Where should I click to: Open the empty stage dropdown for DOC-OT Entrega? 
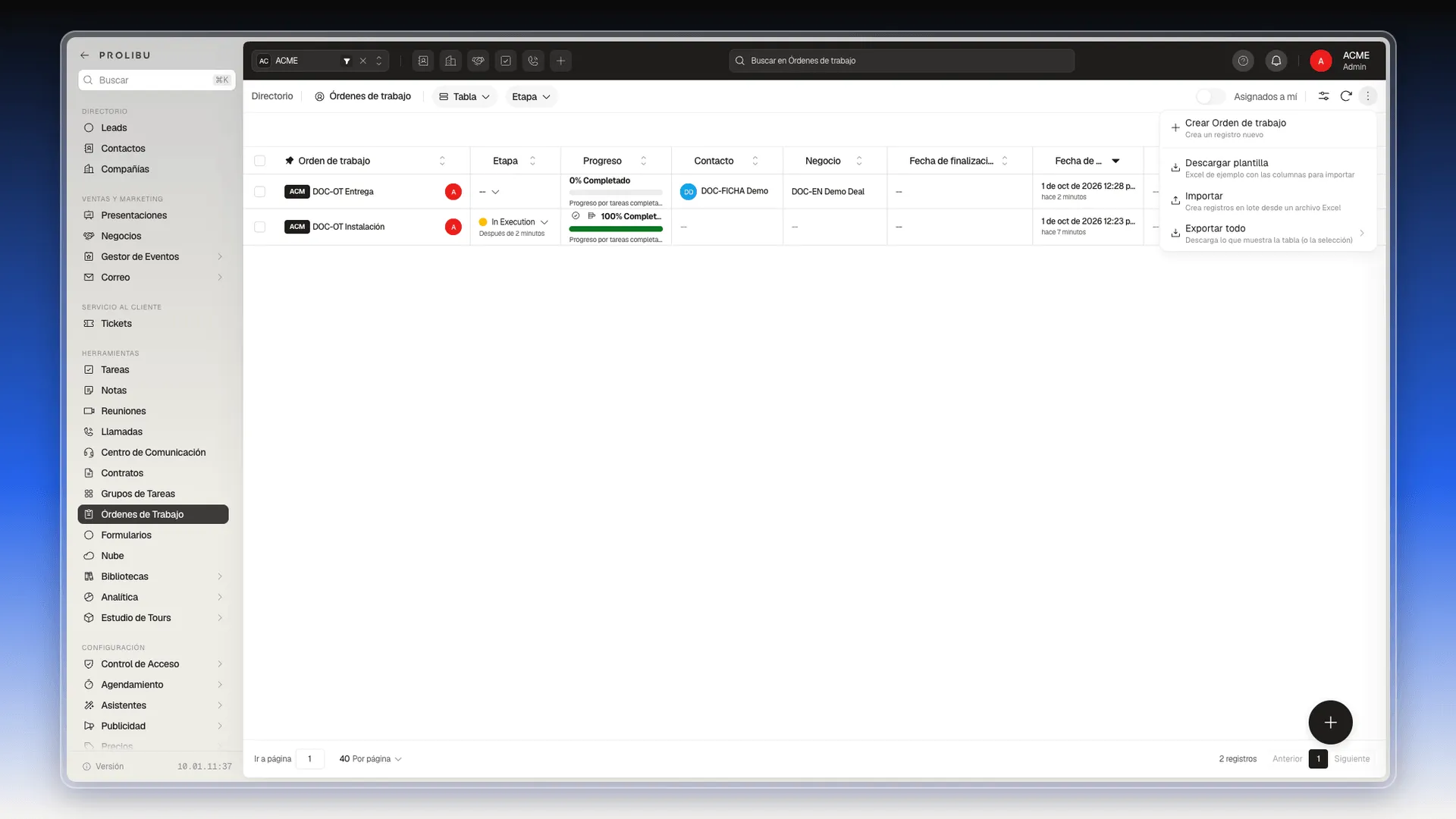(x=489, y=192)
